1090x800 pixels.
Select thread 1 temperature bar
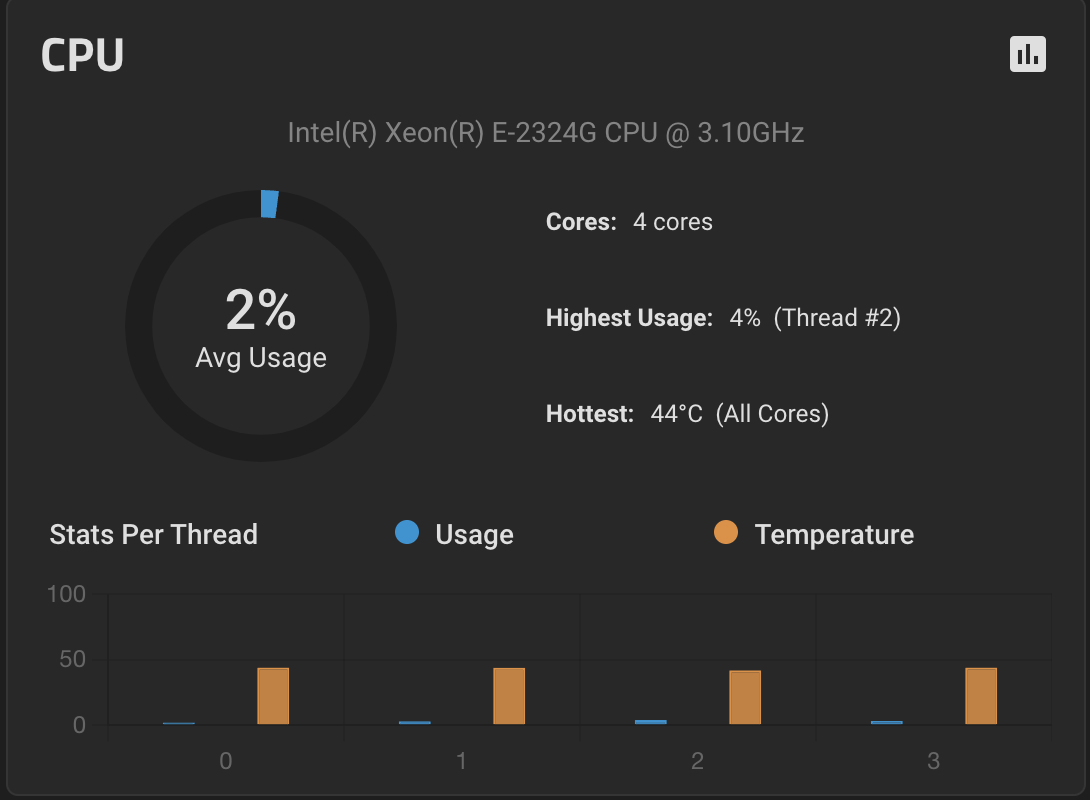509,696
